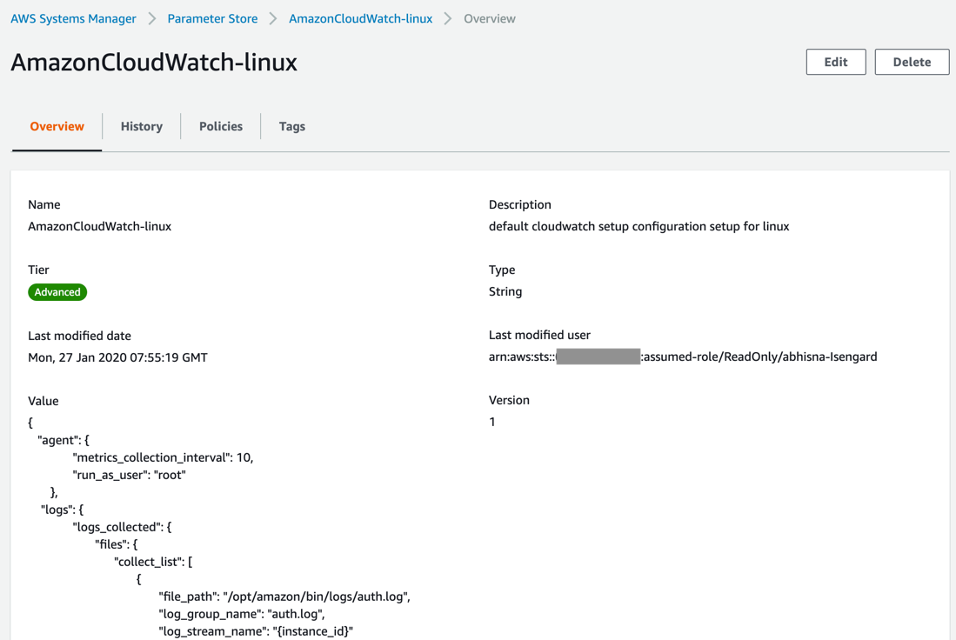Select the Overview tab
Screen dimensions: 956x640
57,126
